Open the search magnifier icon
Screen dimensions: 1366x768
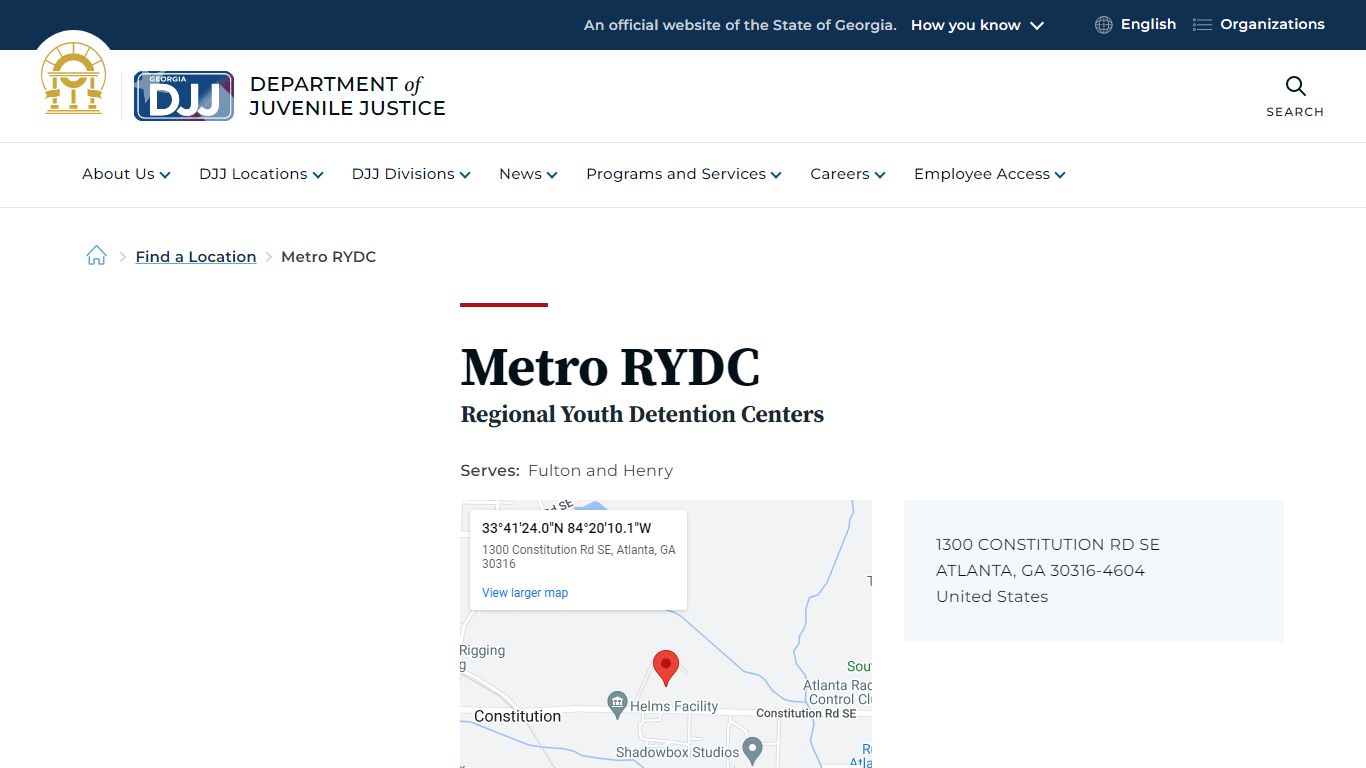tap(1295, 86)
